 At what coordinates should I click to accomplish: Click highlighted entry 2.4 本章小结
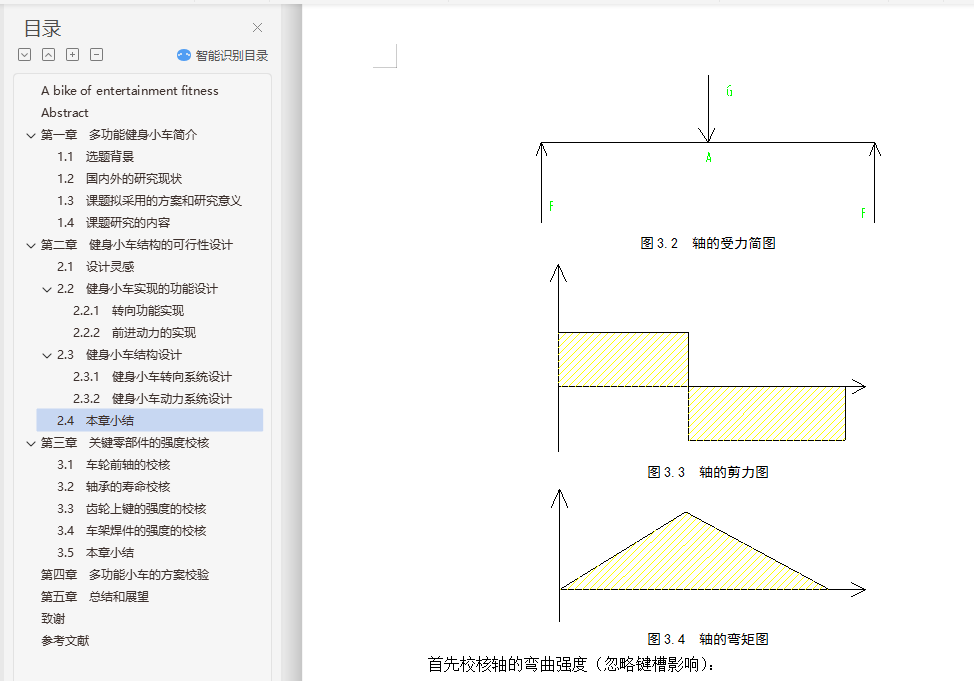(x=150, y=420)
